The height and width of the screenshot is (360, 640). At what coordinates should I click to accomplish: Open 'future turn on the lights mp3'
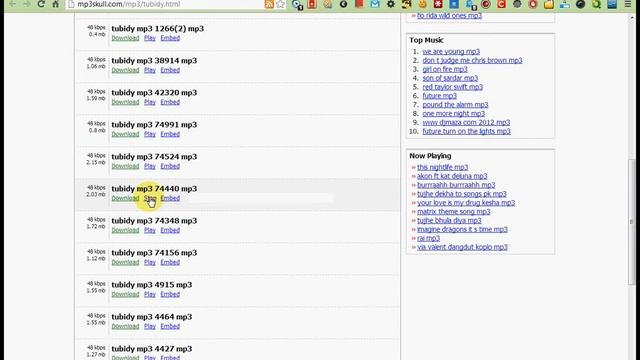467,131
